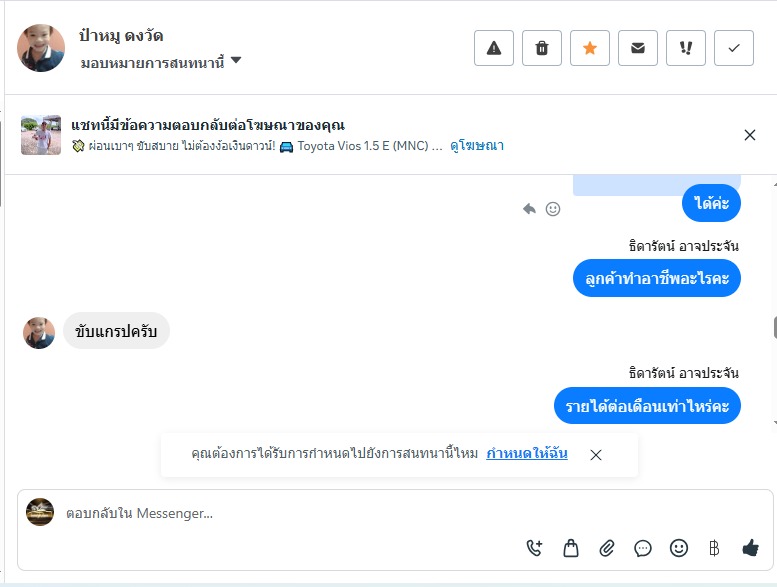Image resolution: width=777 pixels, height=587 pixels.
Task: Open the emoji picker in composer
Action: click(679, 548)
